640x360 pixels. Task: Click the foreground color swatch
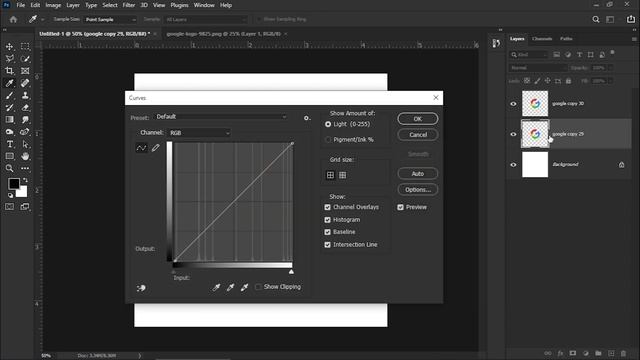(14, 184)
